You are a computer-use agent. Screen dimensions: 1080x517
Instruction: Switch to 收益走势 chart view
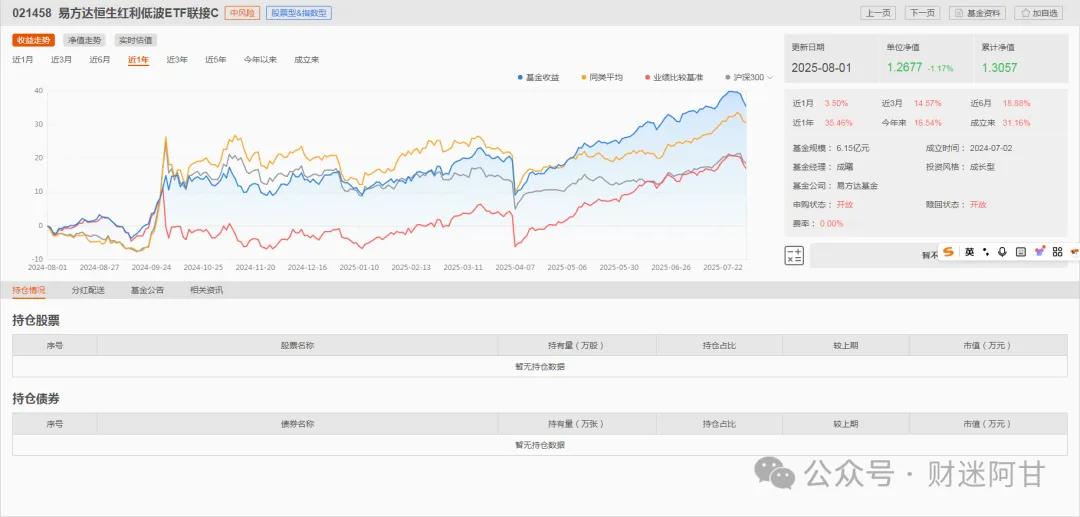click(34, 41)
